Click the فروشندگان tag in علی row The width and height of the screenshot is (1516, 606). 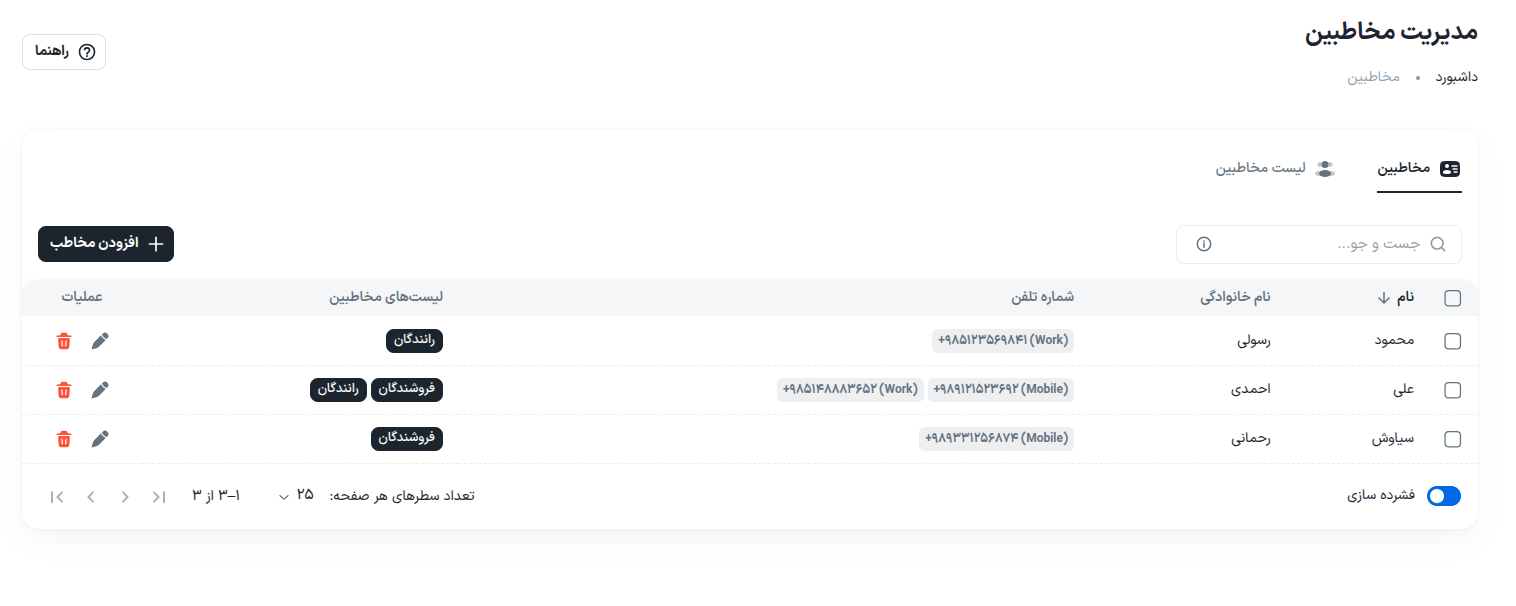[407, 390]
